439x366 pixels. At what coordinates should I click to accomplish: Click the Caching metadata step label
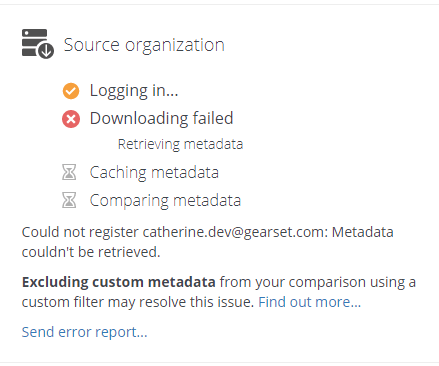(154, 173)
